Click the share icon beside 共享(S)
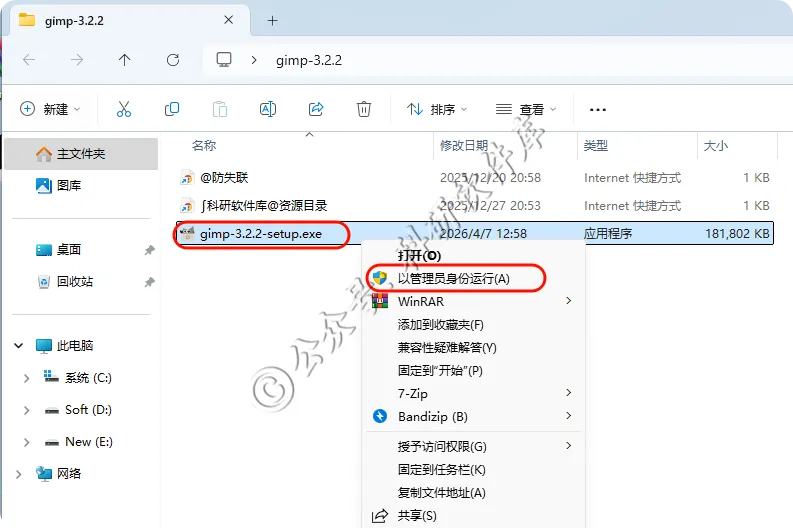Screen dimensions: 793x528 click(380, 515)
